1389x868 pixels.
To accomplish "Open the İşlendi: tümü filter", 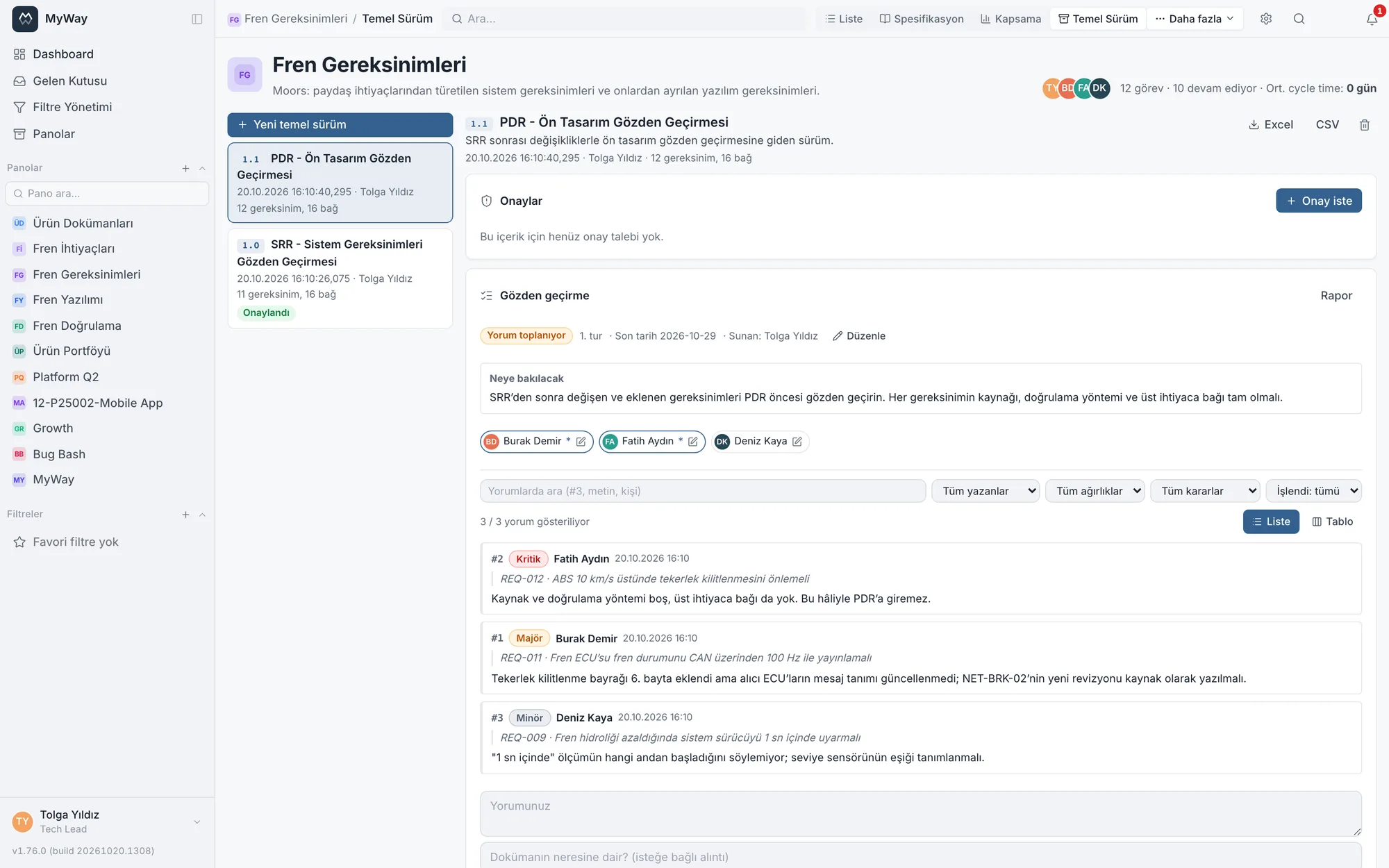I will (1314, 491).
